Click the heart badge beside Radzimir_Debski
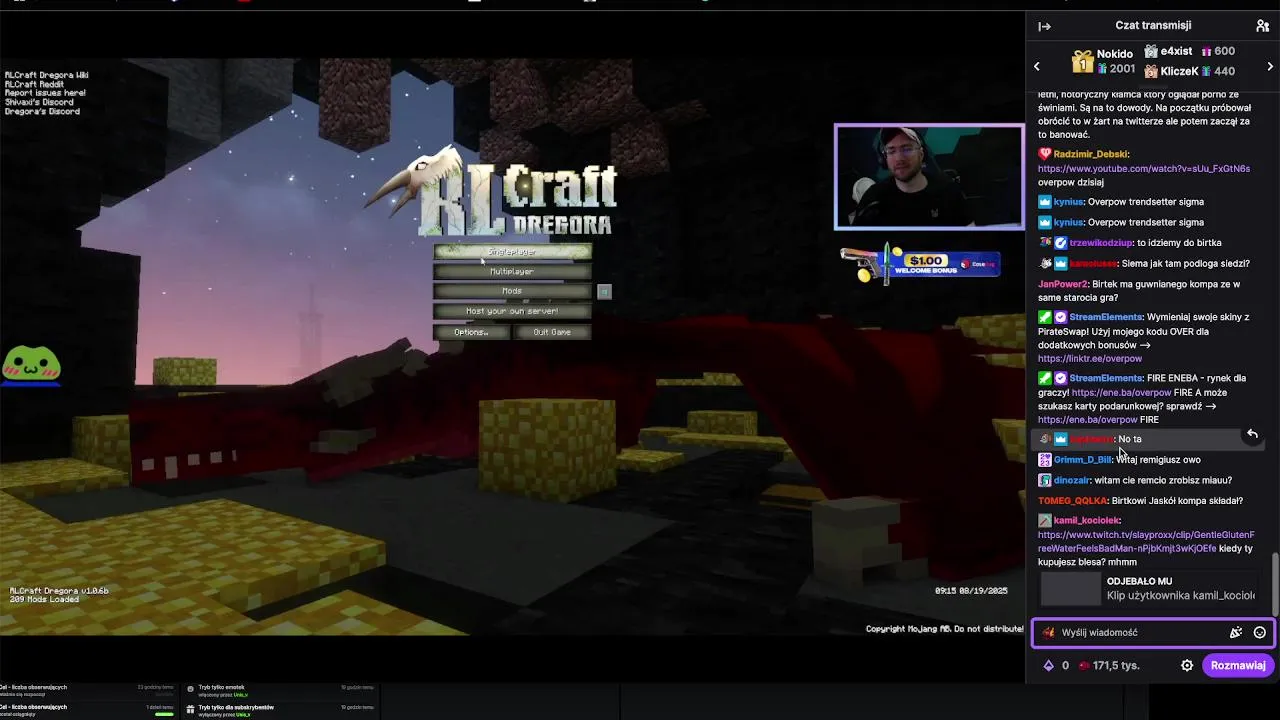Image resolution: width=1280 pixels, height=720 pixels. (1044, 154)
